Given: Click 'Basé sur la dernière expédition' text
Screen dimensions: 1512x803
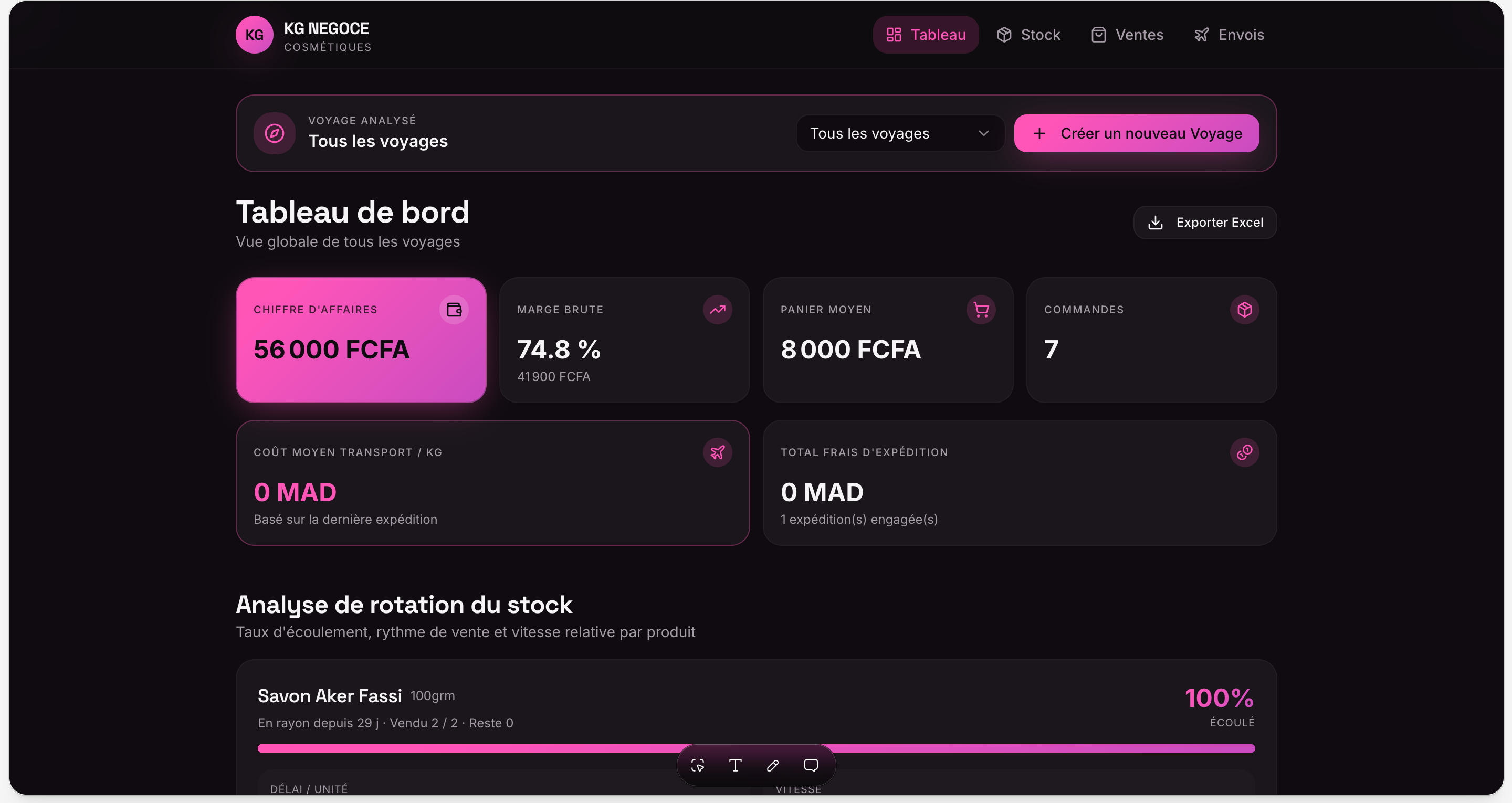Looking at the screenshot, I should pos(345,519).
